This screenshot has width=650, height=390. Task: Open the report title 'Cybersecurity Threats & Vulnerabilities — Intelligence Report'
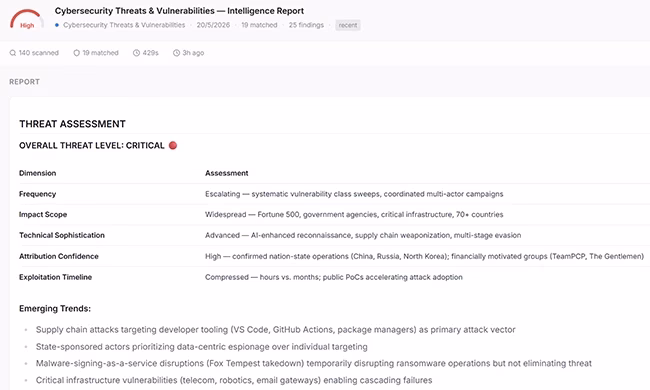179,11
